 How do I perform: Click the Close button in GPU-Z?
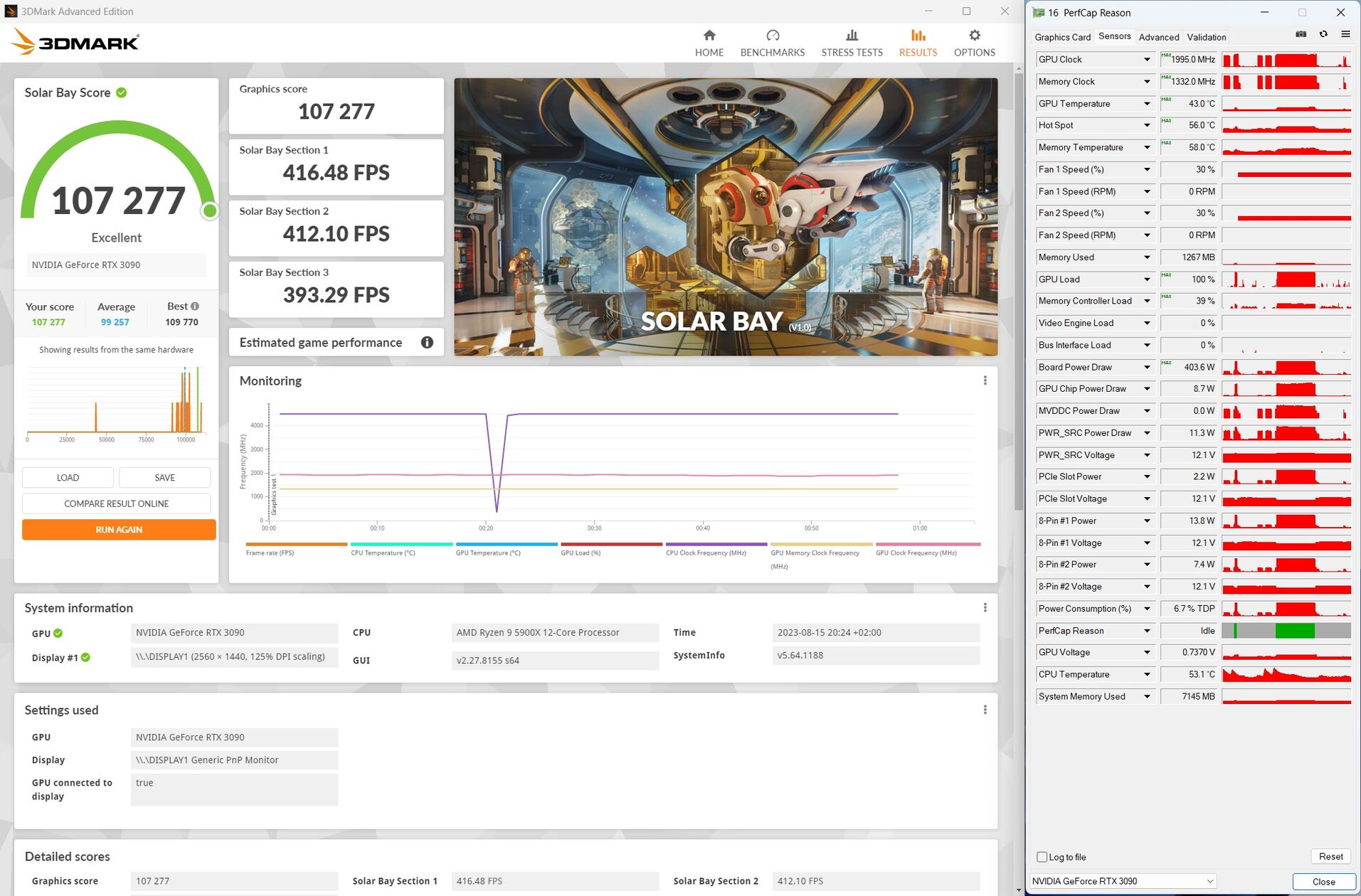click(1323, 882)
